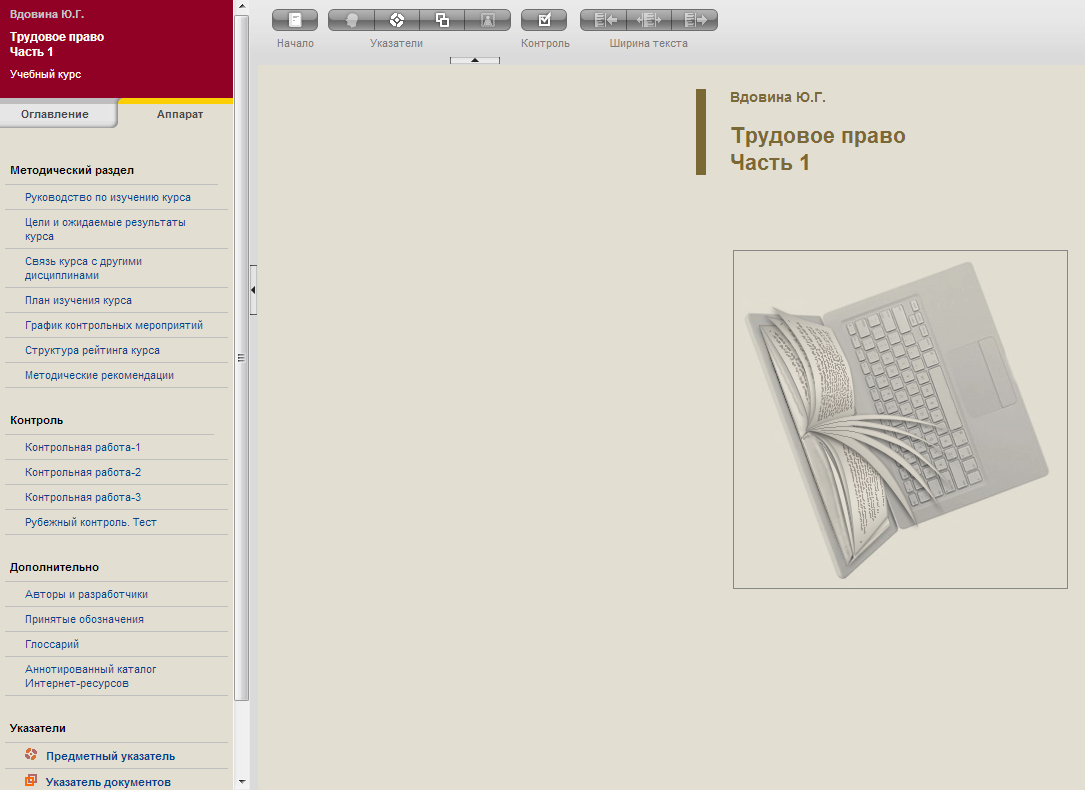Click the Начало toolbar label
Image resolution: width=1085 pixels, height=790 pixels.
click(x=295, y=44)
